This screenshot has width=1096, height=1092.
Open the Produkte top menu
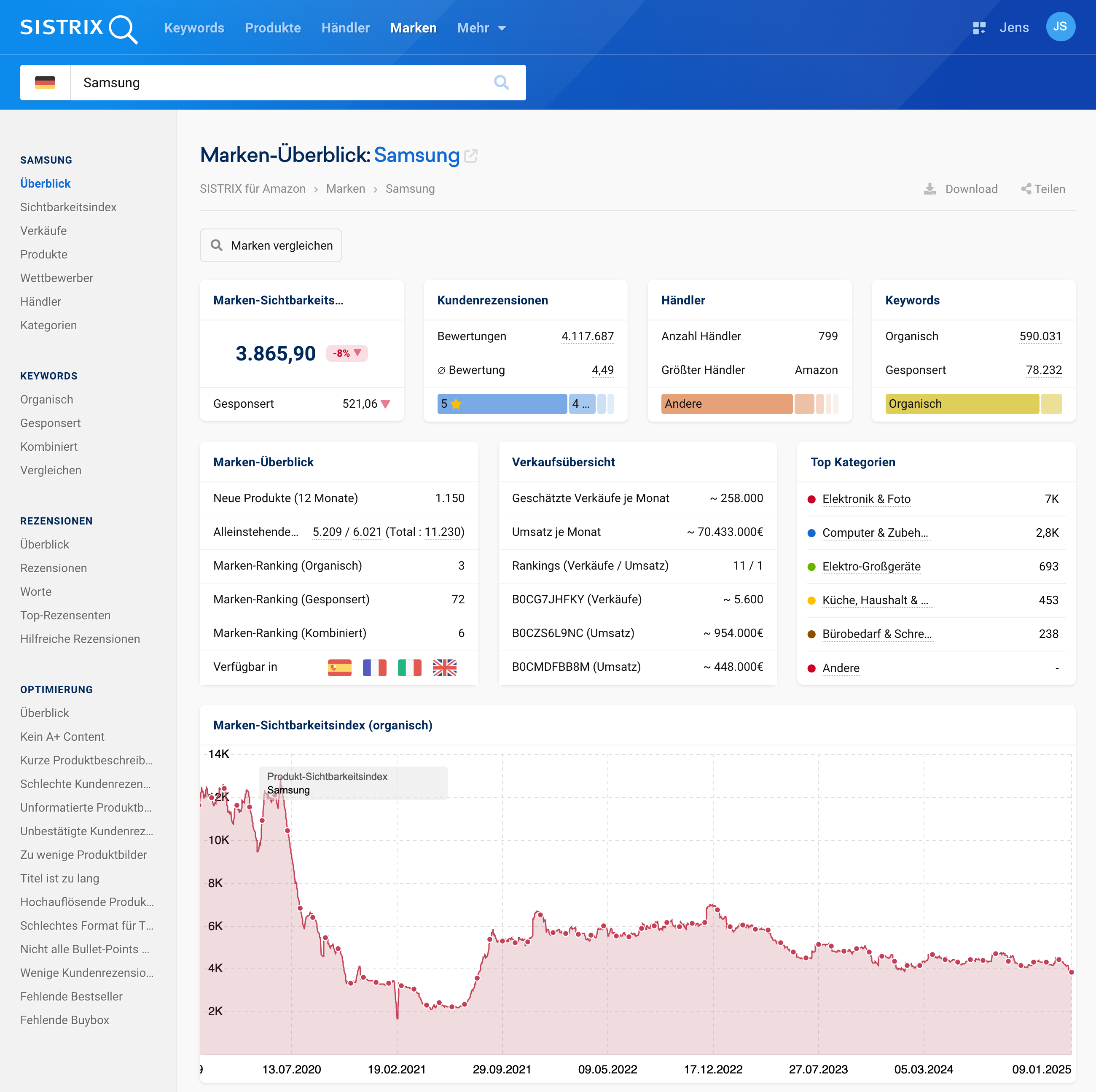tap(273, 28)
